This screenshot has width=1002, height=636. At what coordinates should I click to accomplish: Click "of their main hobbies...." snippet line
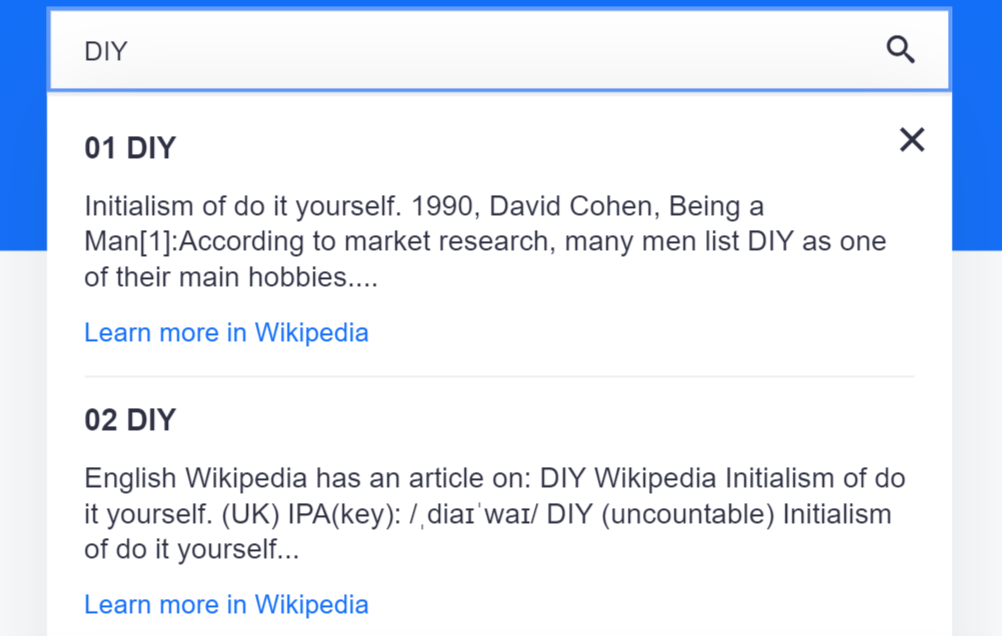[x=230, y=277]
